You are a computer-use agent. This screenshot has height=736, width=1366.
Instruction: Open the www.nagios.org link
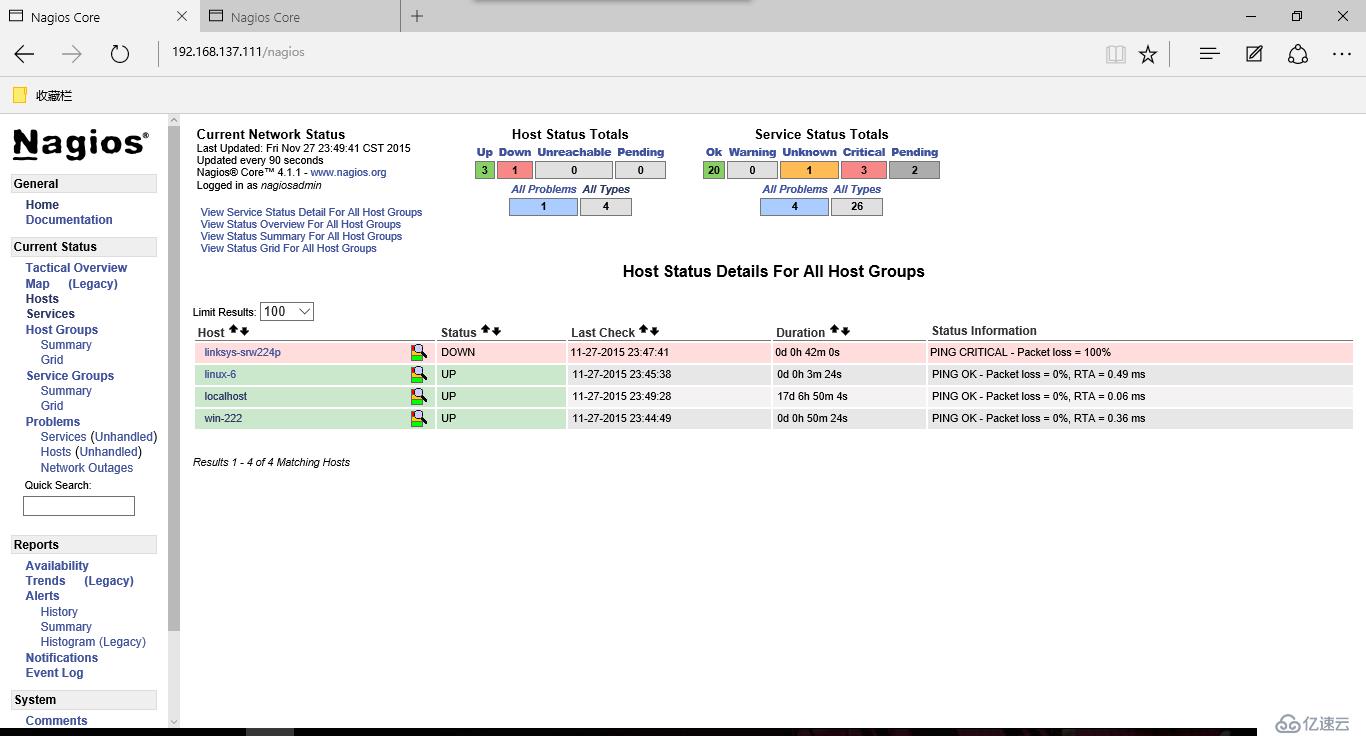tap(348, 172)
